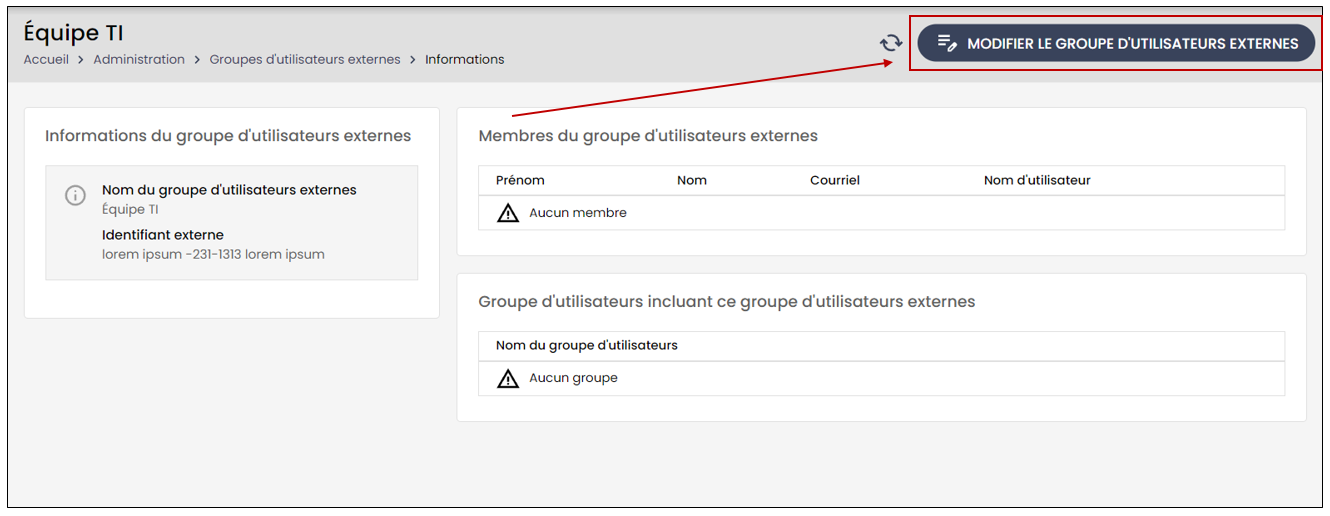Go to Accueil in the breadcrumb
Image resolution: width=1330 pixels, height=516 pixels.
46,60
